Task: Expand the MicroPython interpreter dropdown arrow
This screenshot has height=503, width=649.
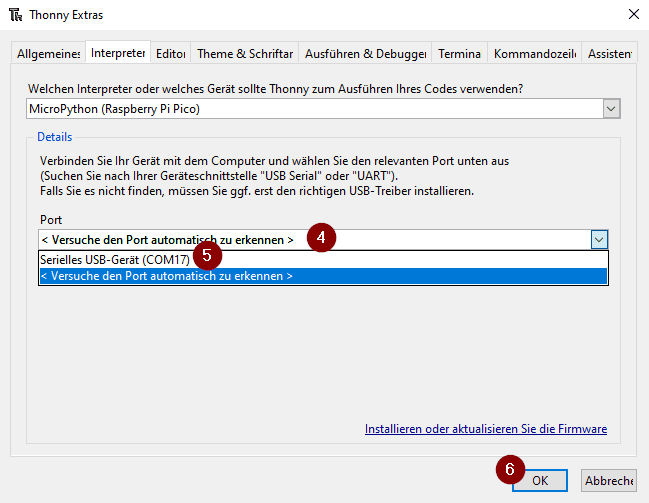Action: tap(611, 108)
